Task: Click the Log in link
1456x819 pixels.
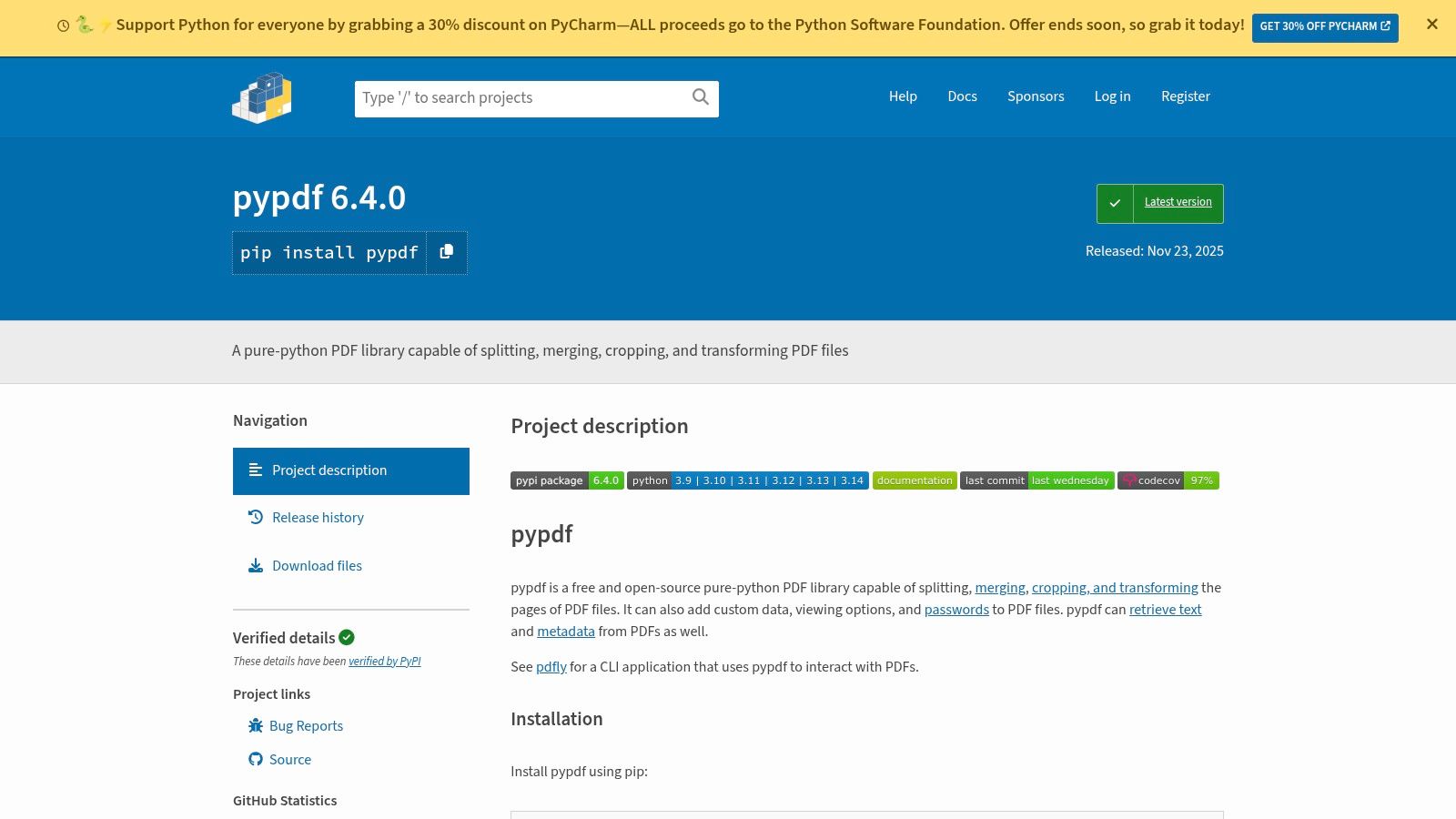Action: (1112, 96)
